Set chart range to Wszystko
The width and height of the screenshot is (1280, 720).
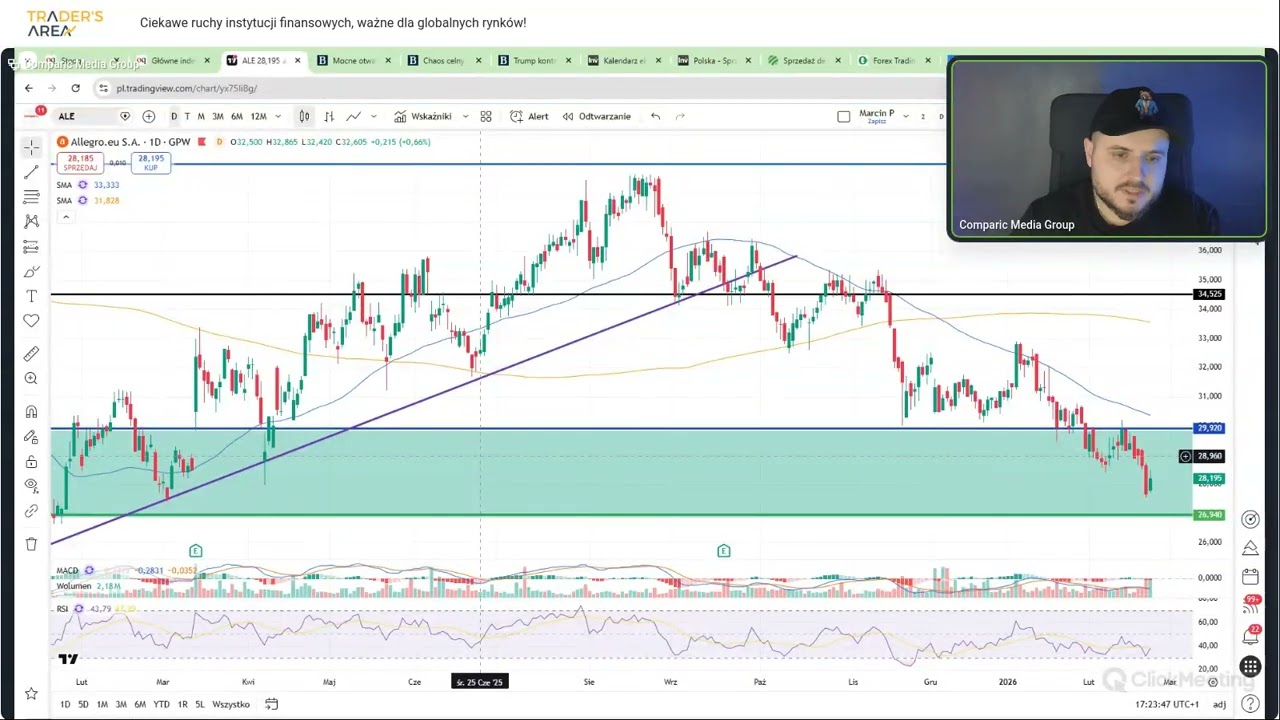coord(231,704)
